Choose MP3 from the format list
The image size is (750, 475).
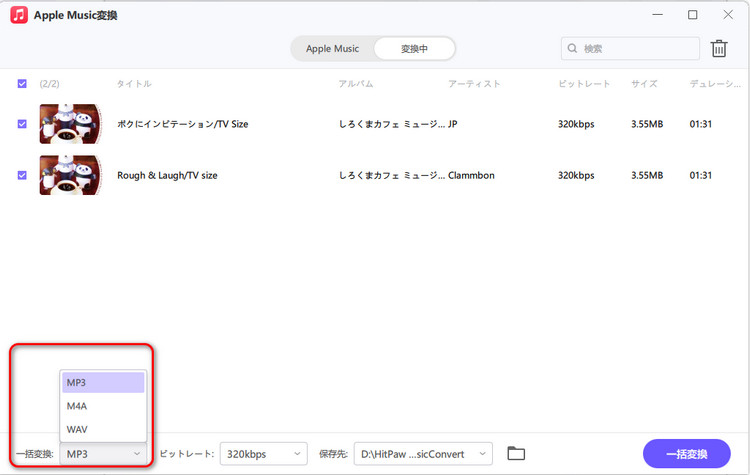(103, 383)
